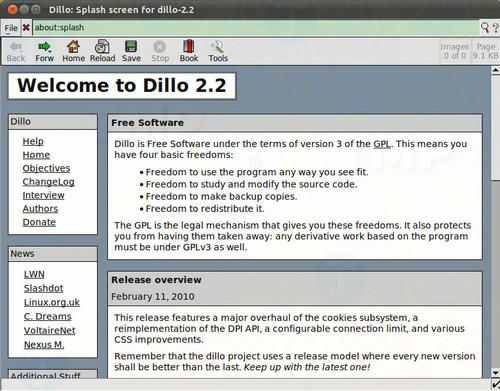Open the Tools menu icon

(218, 47)
